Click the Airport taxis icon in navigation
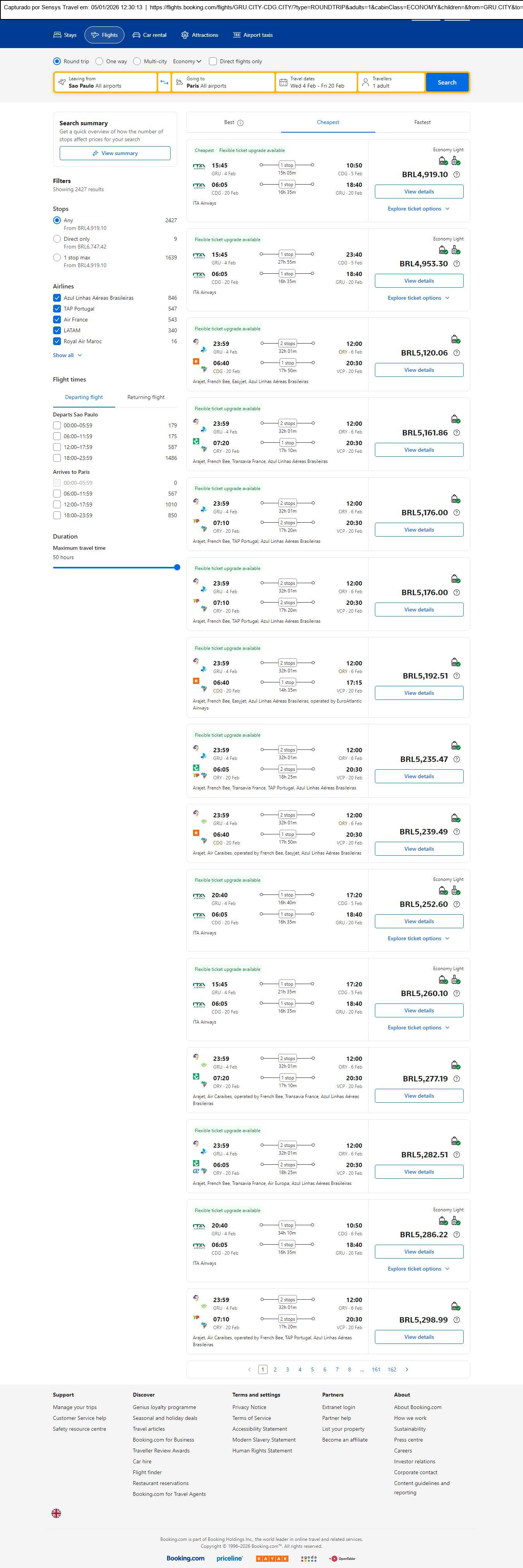The image size is (523, 1568). 237,35
